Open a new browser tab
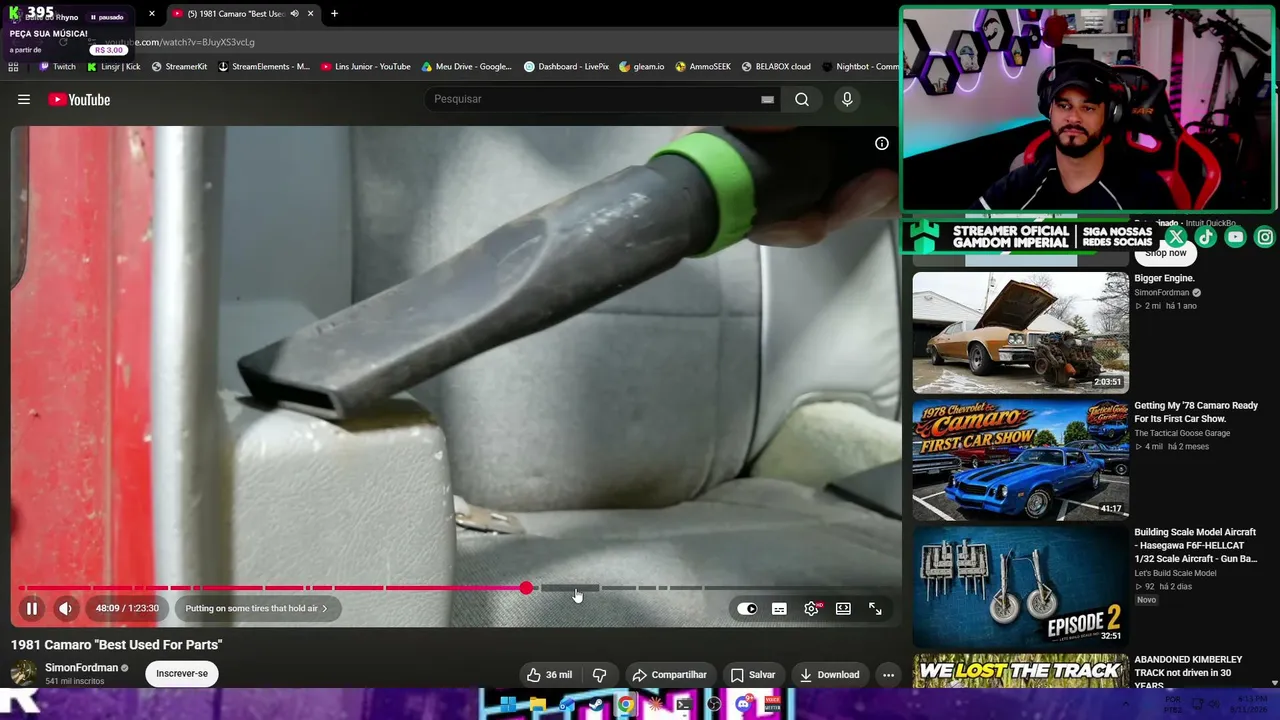 pos(334,14)
